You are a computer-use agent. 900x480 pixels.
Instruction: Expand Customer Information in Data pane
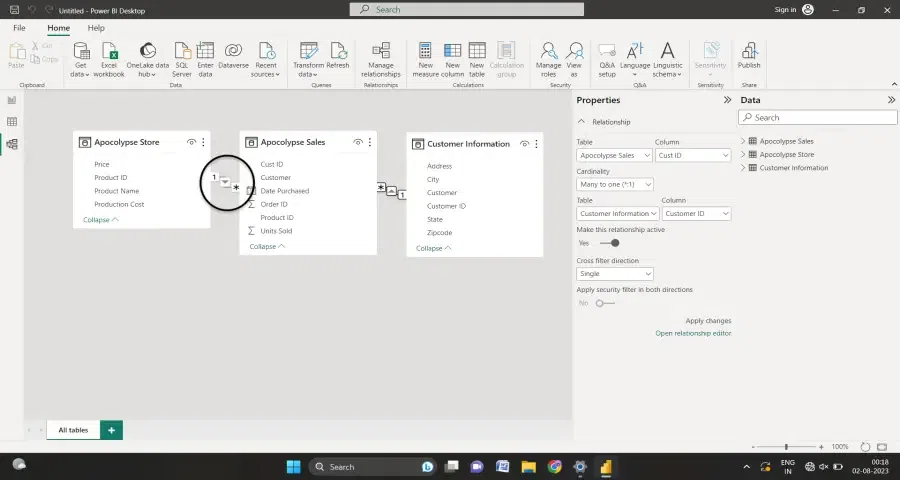(x=743, y=168)
